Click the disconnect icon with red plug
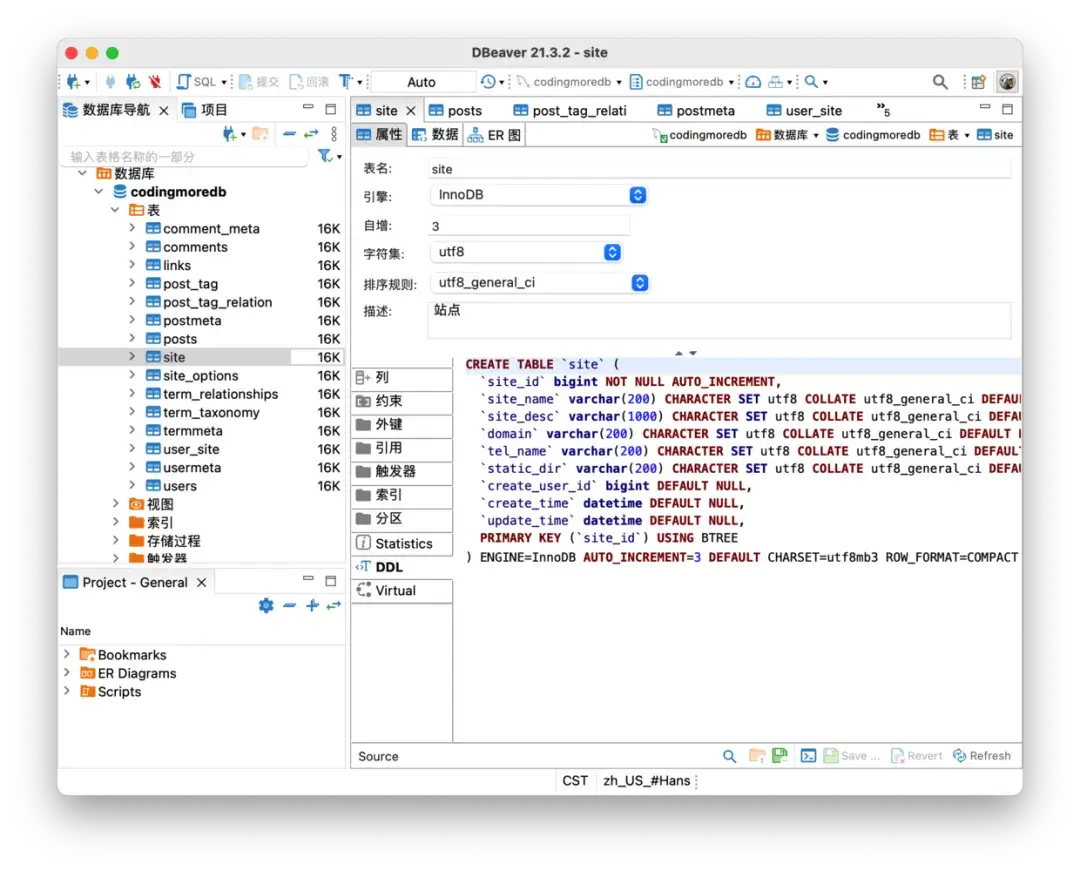The width and height of the screenshot is (1080, 871). [155, 82]
